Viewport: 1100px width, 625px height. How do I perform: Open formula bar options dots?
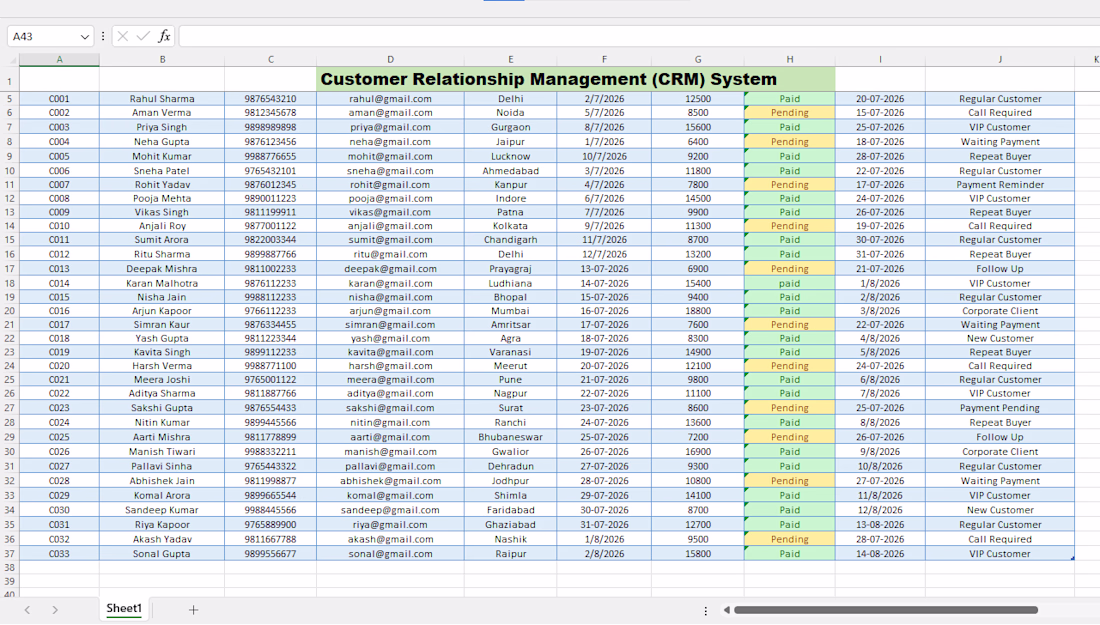[103, 36]
